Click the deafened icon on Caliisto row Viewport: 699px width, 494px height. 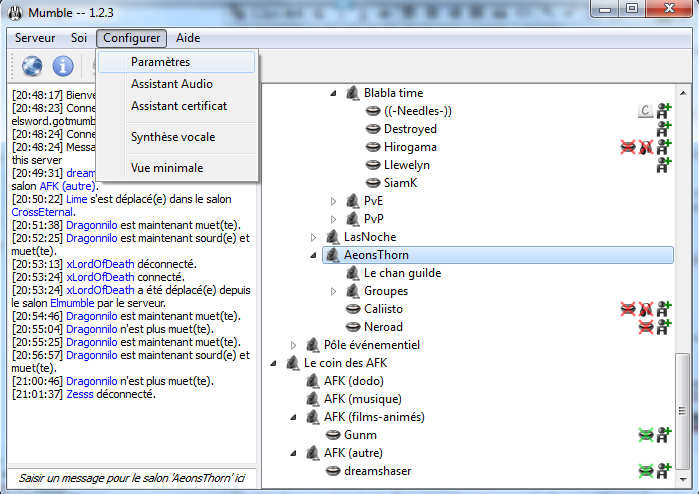coord(646,309)
